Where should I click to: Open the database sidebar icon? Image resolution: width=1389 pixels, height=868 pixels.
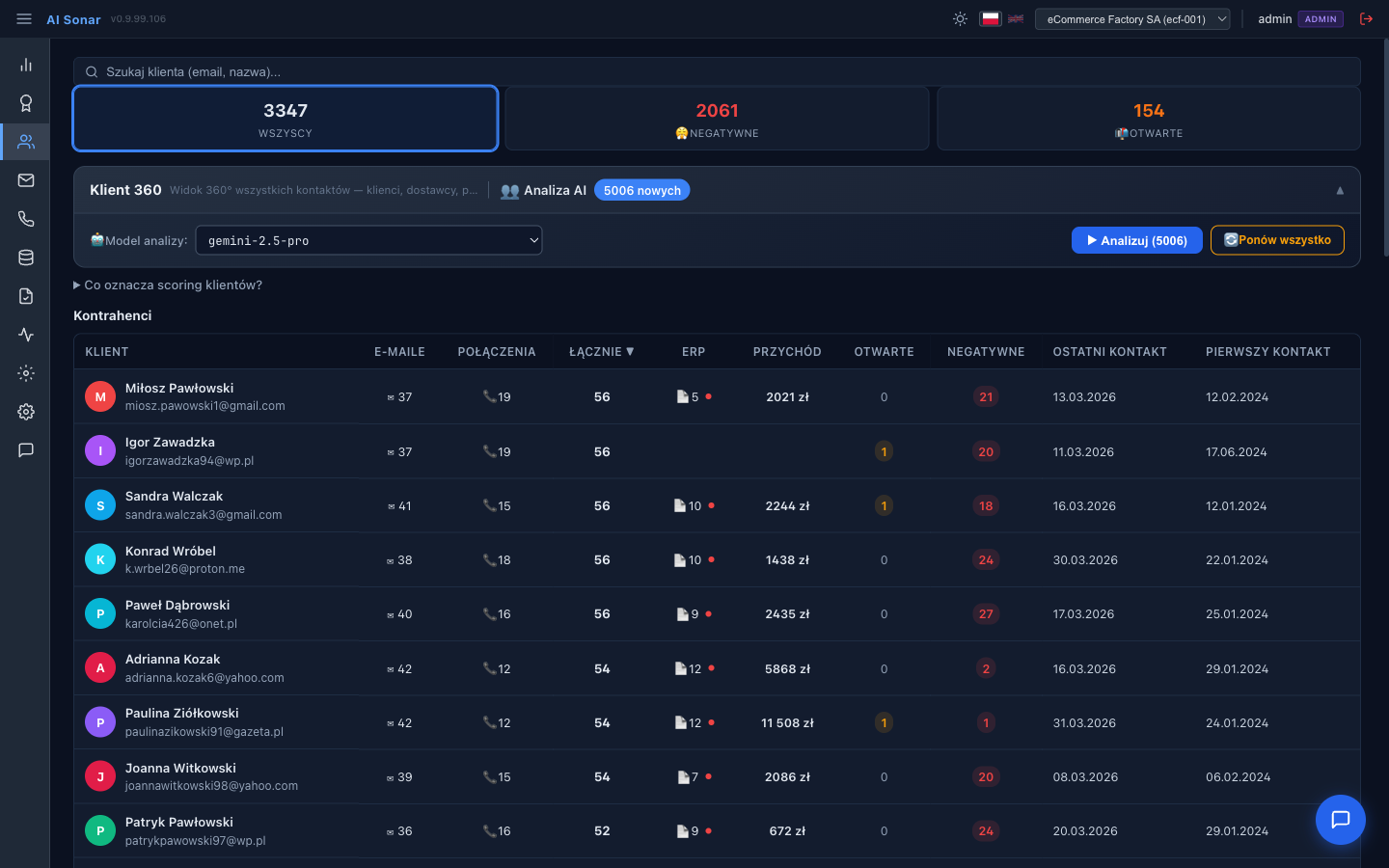(x=26, y=258)
